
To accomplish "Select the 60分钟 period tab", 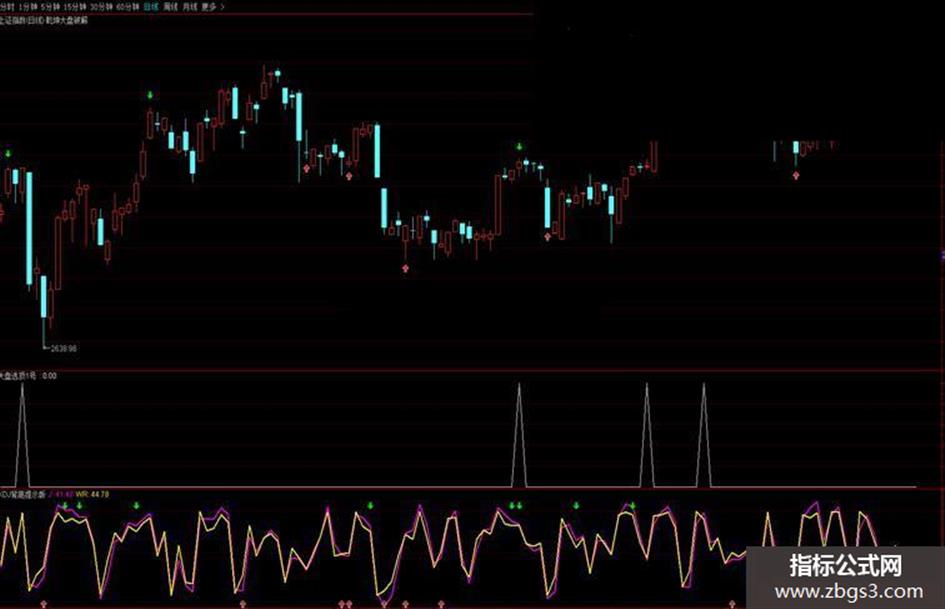I will (127, 7).
